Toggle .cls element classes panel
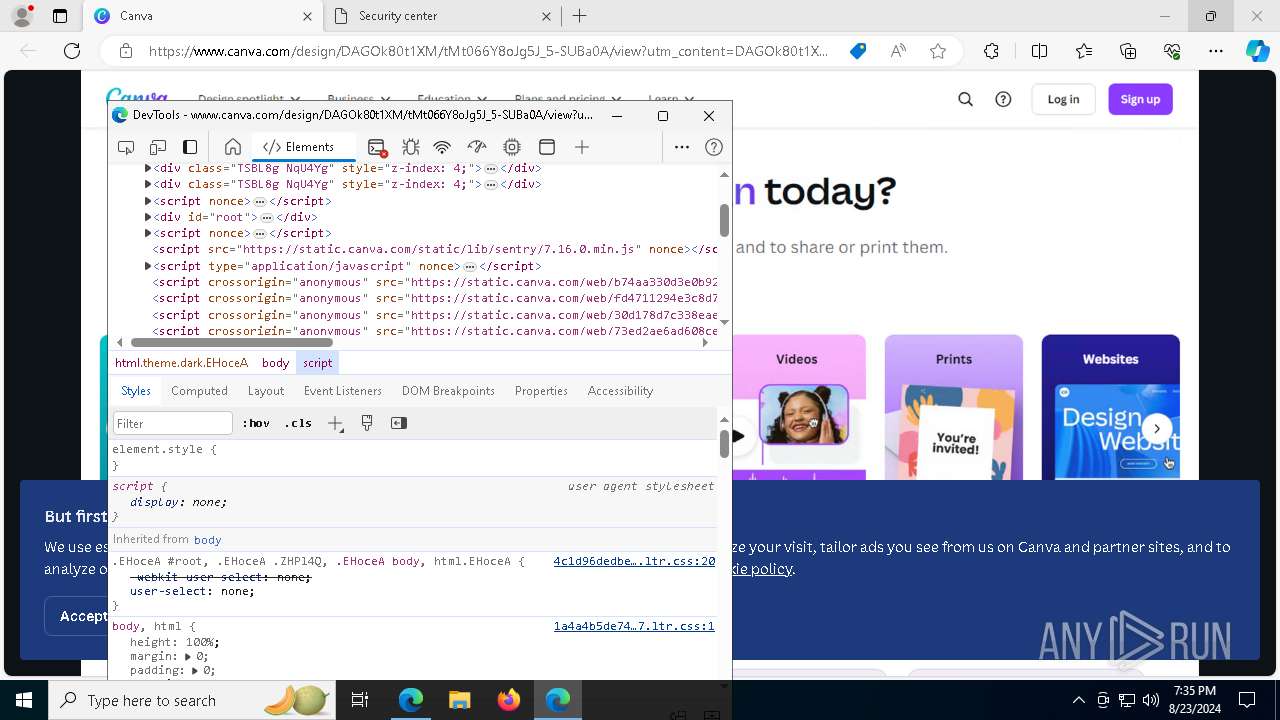 tap(298, 423)
